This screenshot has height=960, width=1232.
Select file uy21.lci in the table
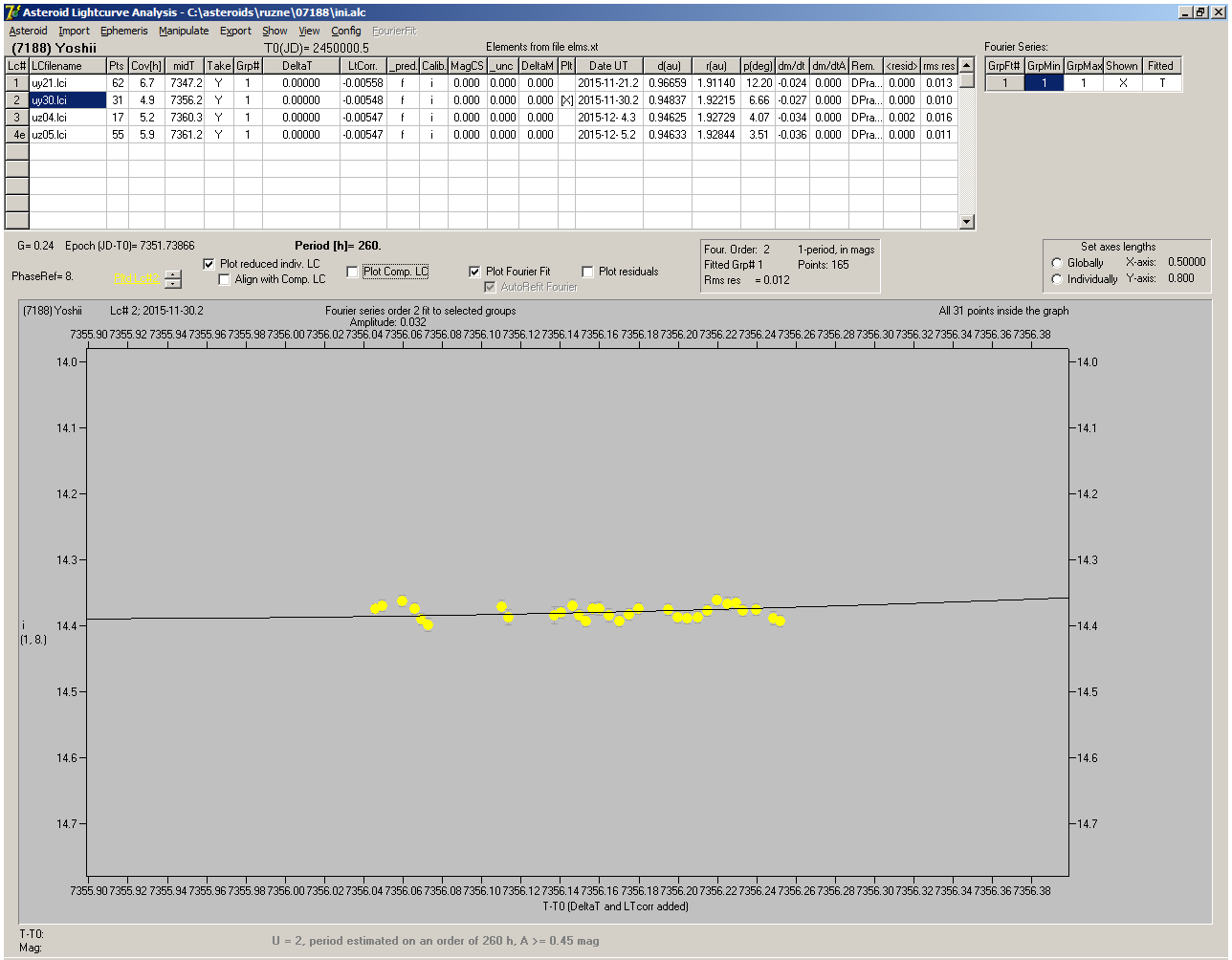pos(67,83)
